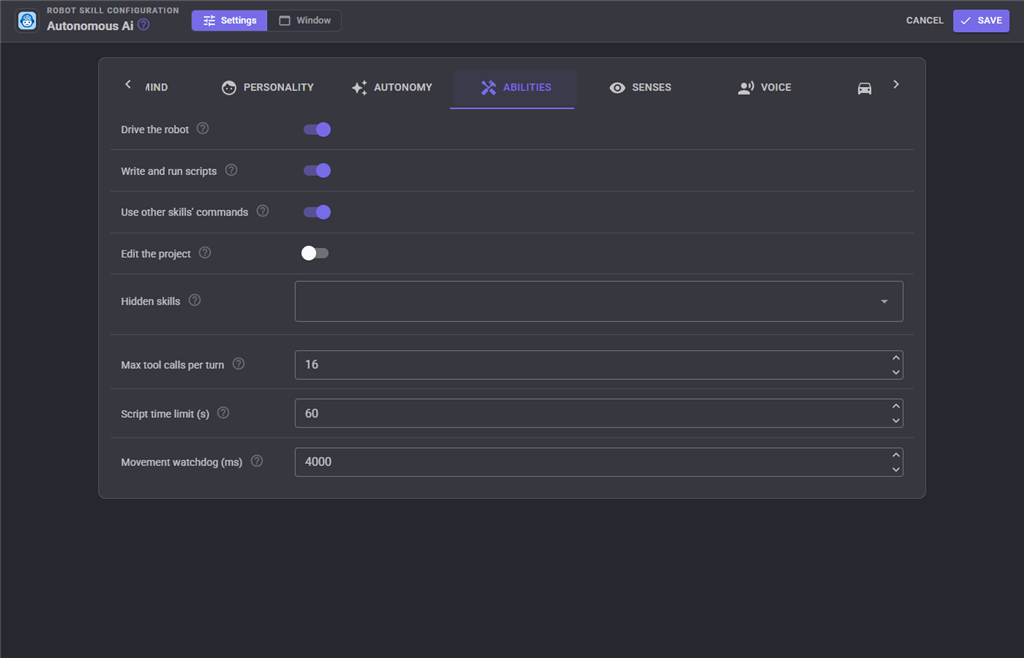Increase Movement watchdog value
The height and width of the screenshot is (658, 1024).
pyautogui.click(x=896, y=455)
